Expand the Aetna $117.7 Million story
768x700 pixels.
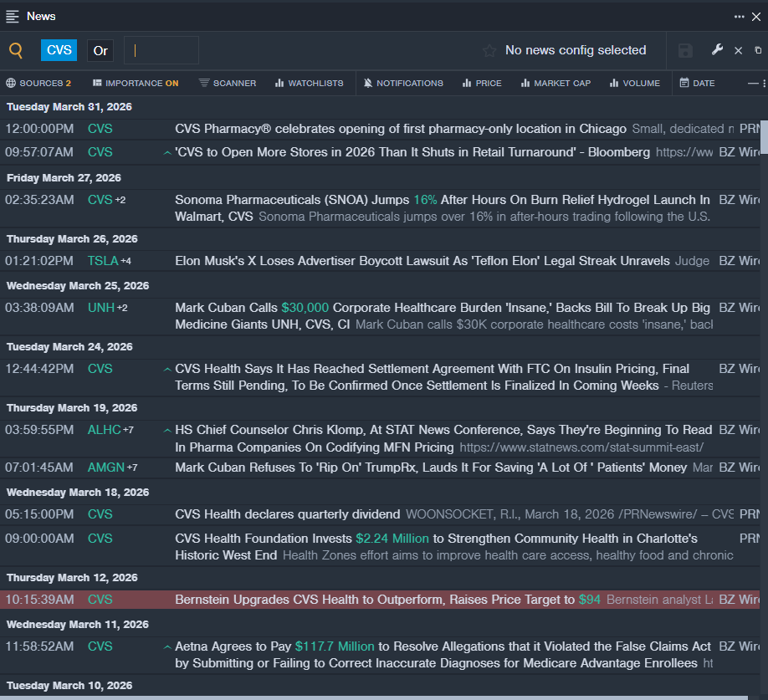167,647
